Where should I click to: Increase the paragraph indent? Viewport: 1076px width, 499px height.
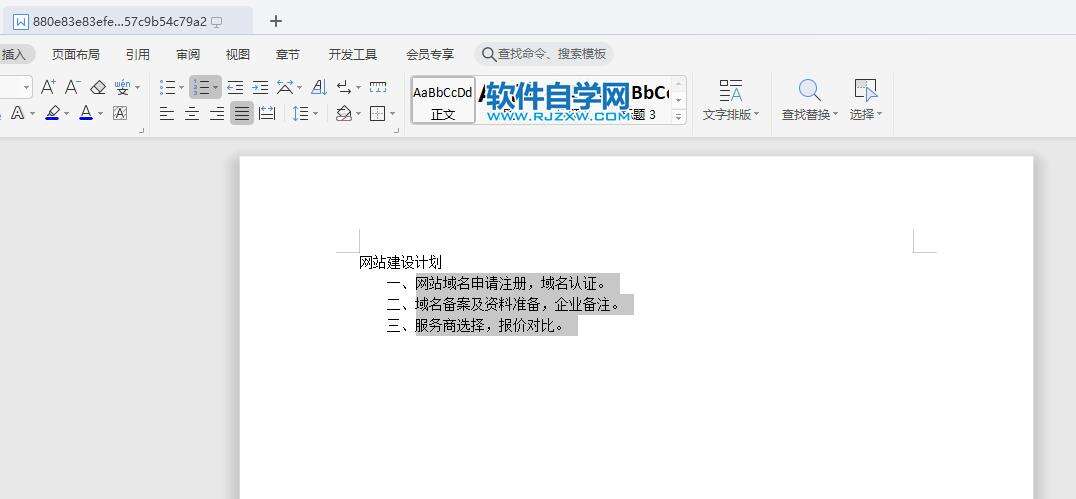tap(260, 87)
